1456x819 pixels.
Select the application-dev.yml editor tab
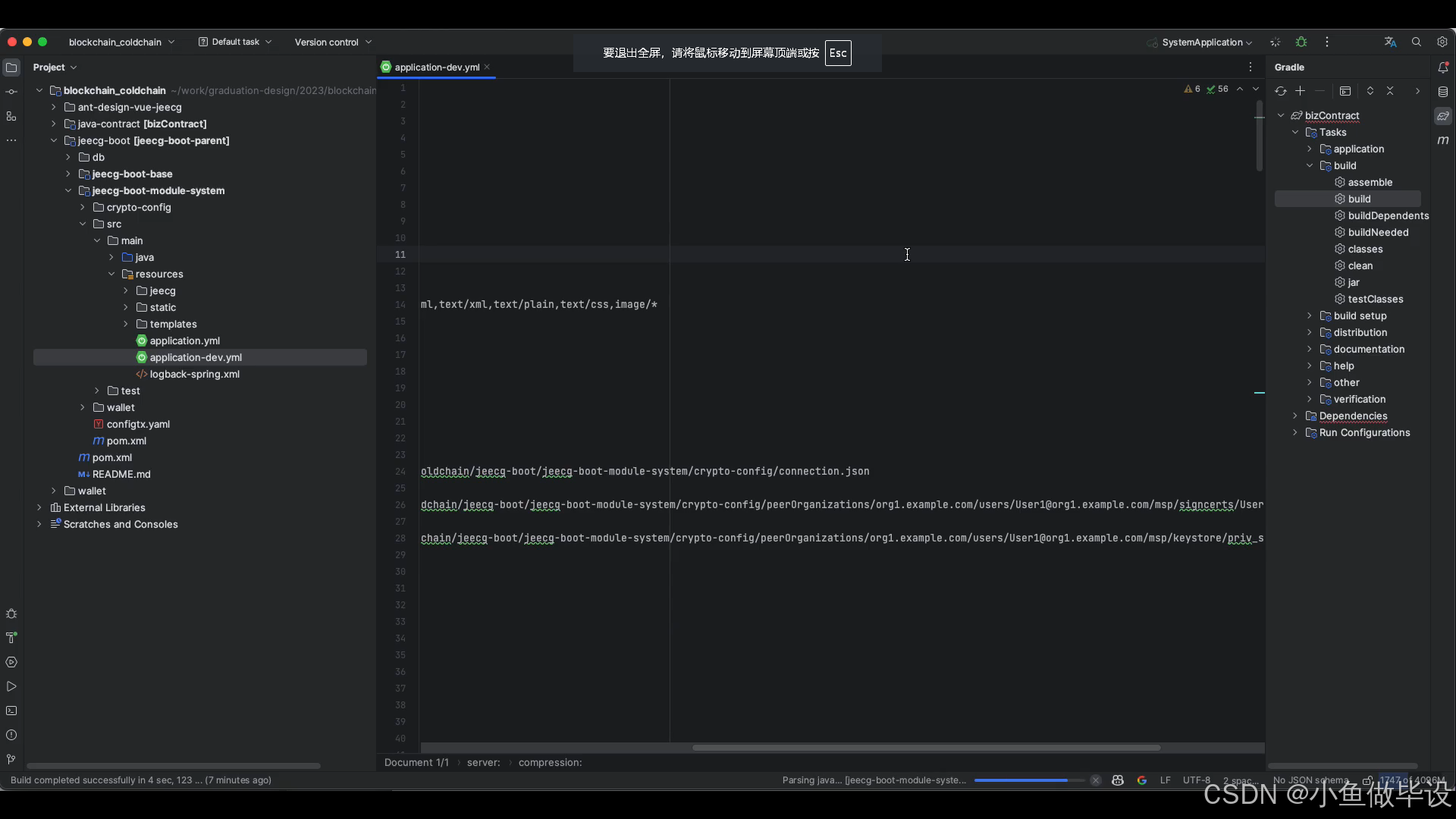[x=437, y=67]
